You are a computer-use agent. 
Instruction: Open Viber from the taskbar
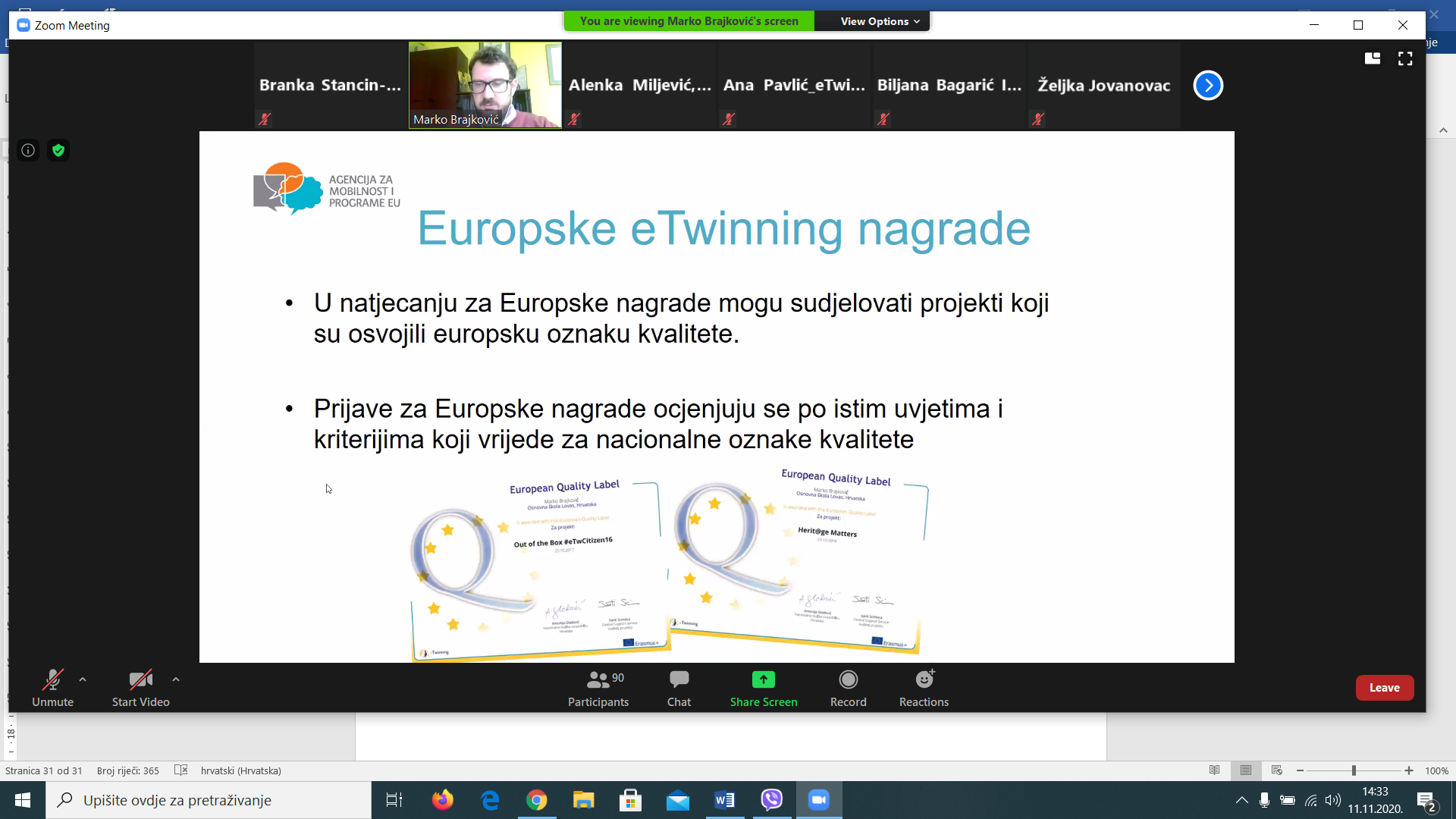coord(772,800)
